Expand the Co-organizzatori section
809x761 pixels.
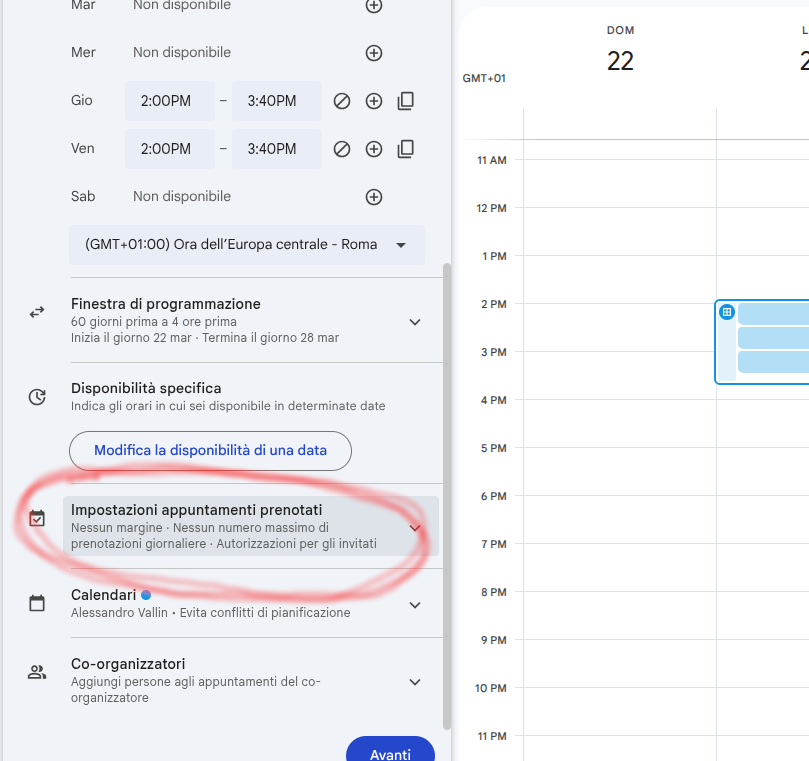(x=415, y=682)
